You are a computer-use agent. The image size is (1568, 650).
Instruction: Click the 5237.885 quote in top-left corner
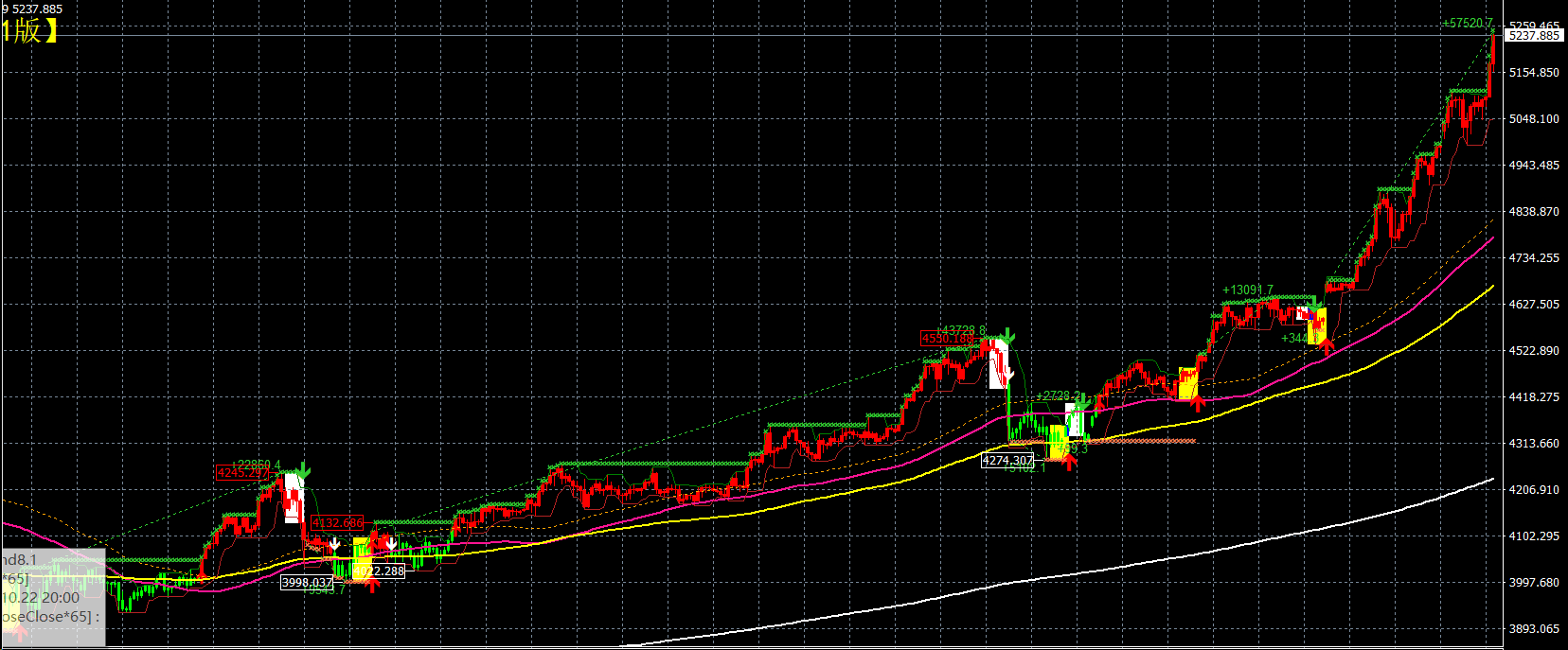click(37, 9)
